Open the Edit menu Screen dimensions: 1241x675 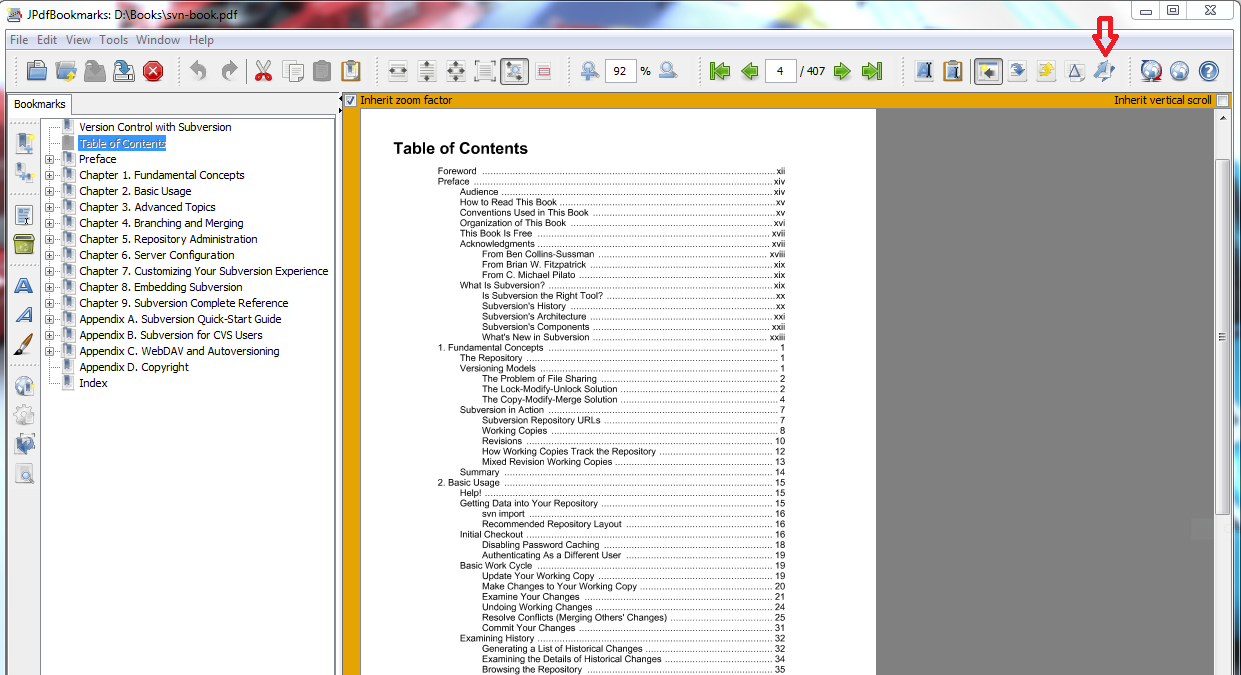pyautogui.click(x=47, y=40)
